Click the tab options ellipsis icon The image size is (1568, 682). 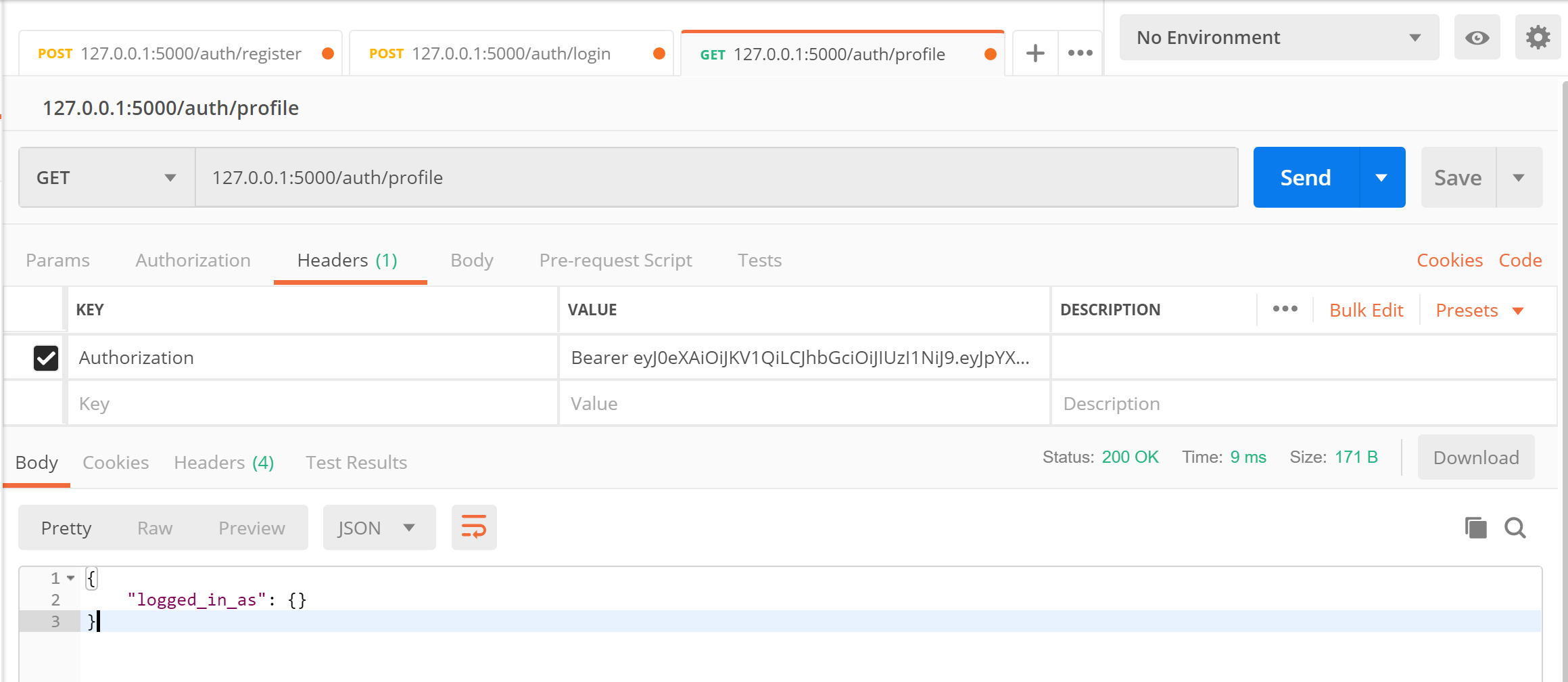coord(1080,53)
